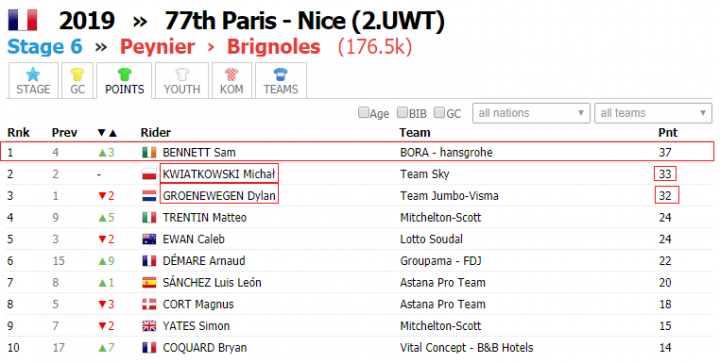This screenshot has height=363, width=720.
Task: Tick the BIB checkbox
Action: 402,112
